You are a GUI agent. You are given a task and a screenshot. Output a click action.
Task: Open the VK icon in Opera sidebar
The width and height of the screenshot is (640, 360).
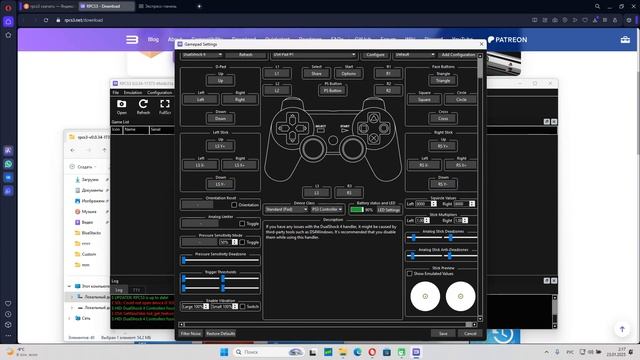[8, 178]
